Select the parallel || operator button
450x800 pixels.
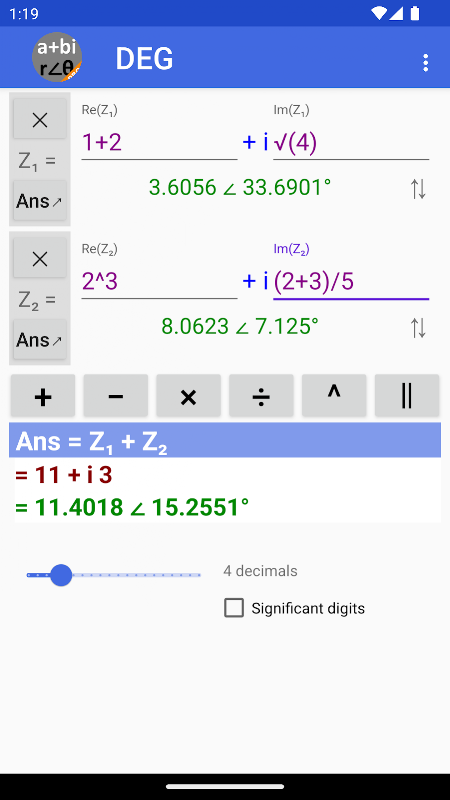407,396
